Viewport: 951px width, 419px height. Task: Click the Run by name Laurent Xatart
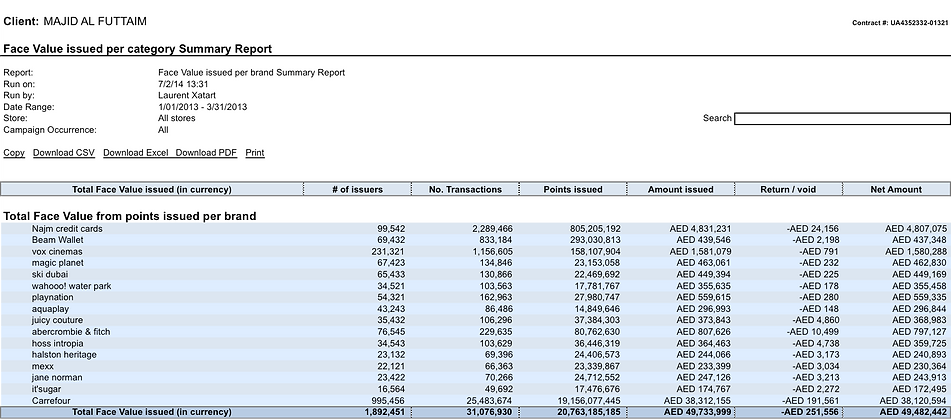[187, 96]
